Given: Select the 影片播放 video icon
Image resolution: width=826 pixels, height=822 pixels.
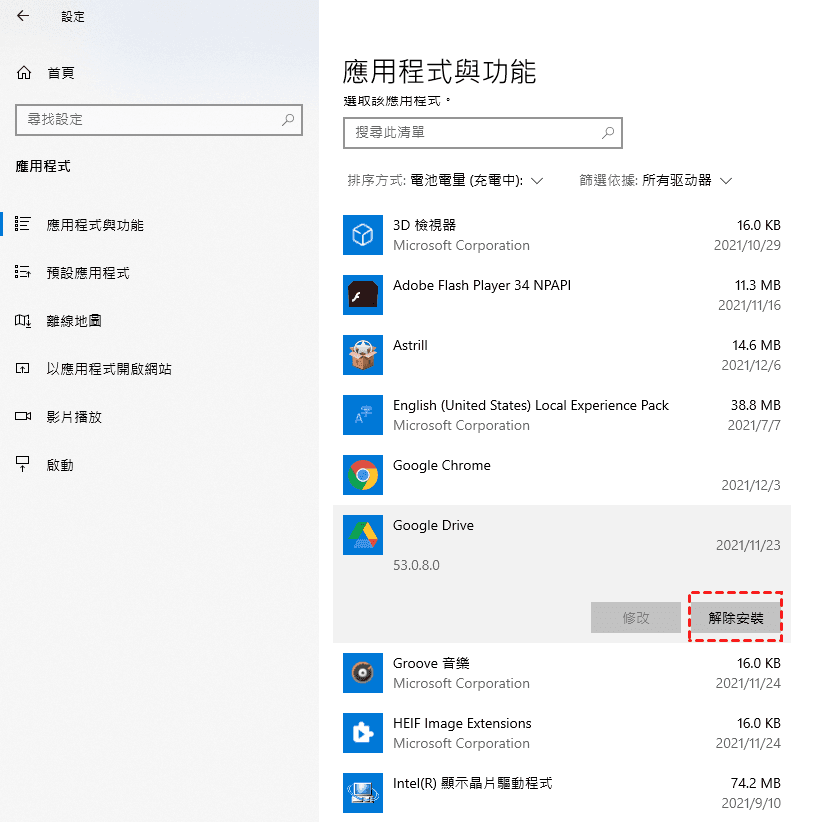Looking at the screenshot, I should coord(23,416).
